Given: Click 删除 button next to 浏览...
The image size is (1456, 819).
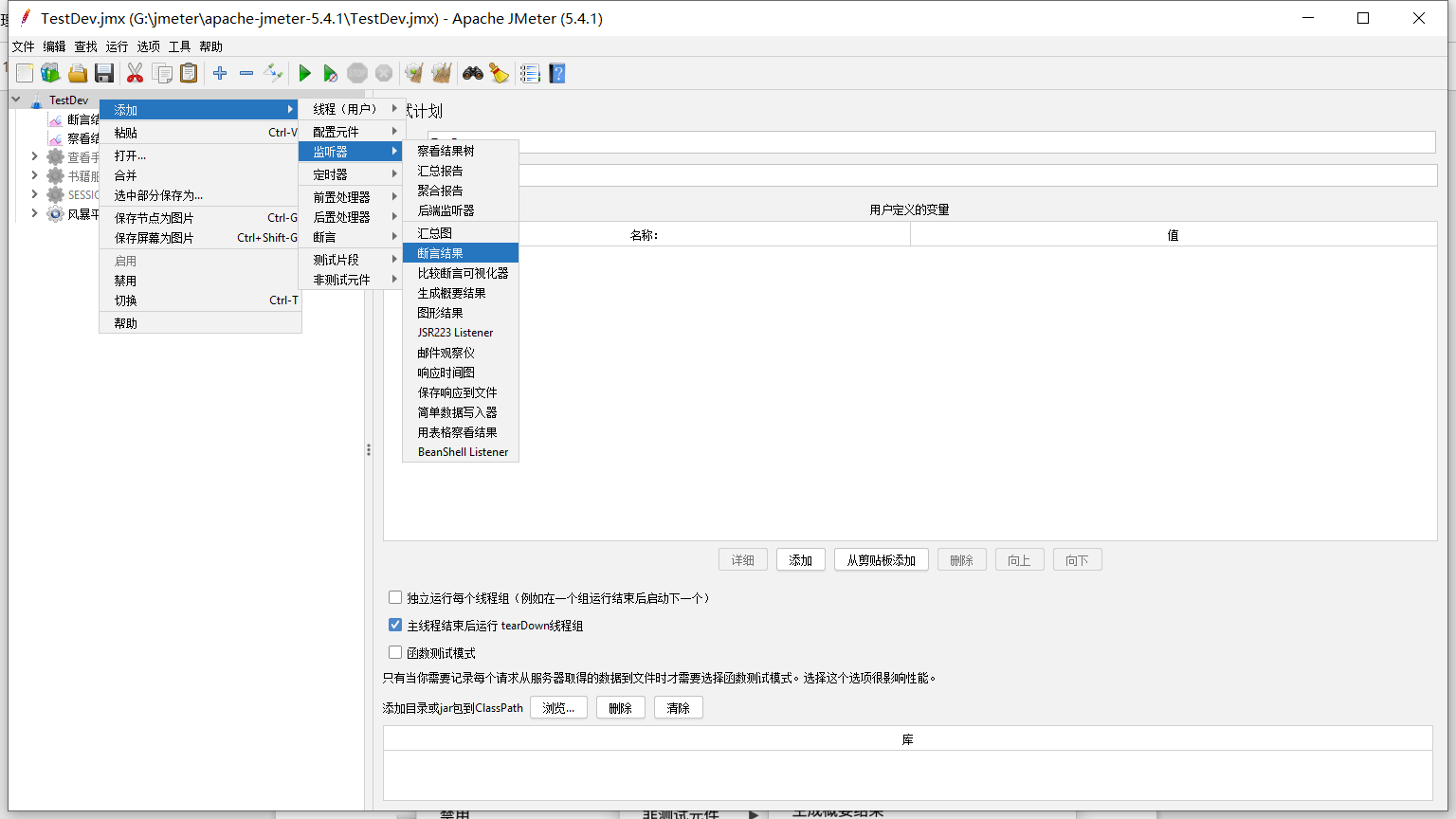Looking at the screenshot, I should click(621, 708).
